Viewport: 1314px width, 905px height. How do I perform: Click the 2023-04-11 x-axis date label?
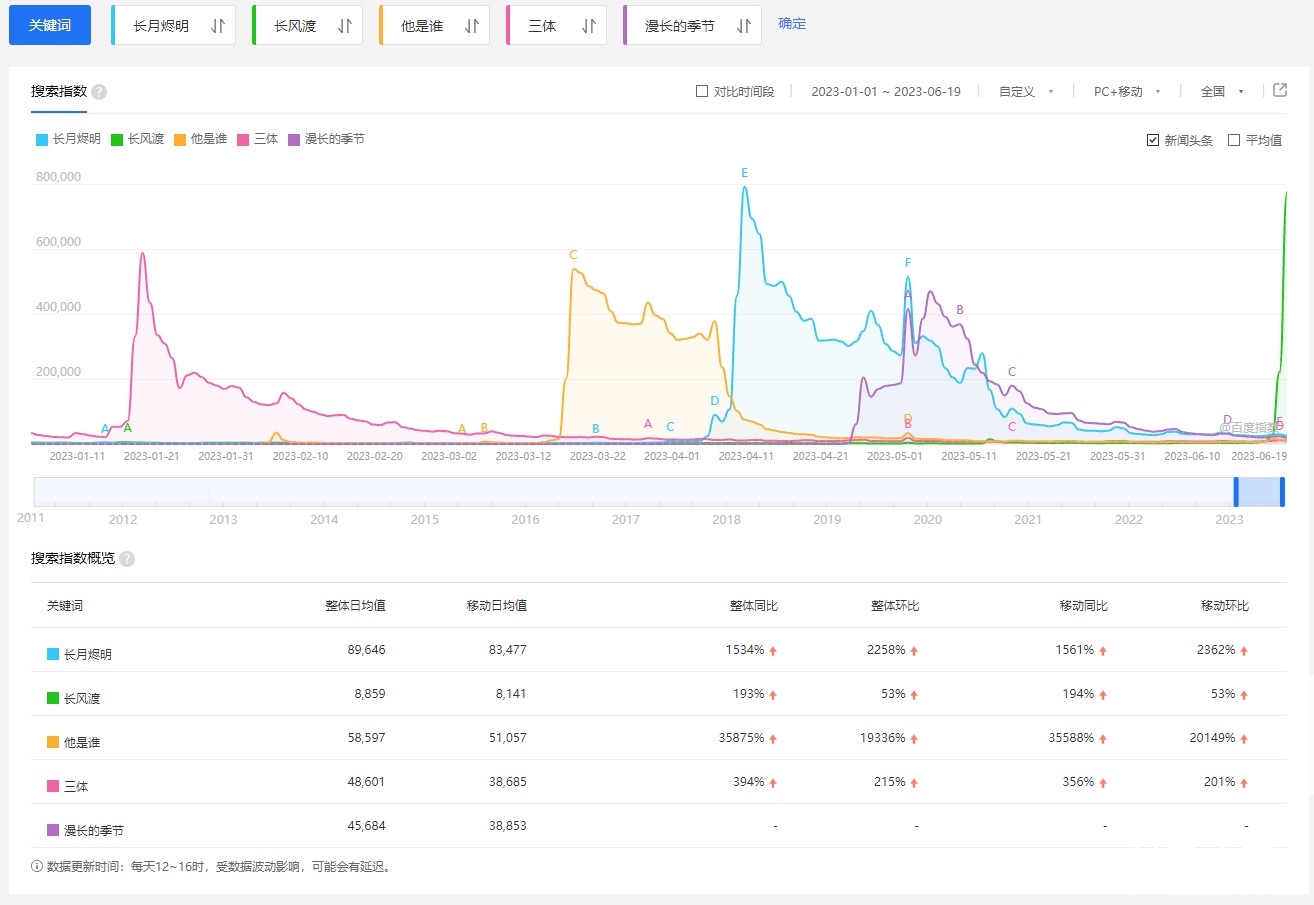(x=745, y=456)
